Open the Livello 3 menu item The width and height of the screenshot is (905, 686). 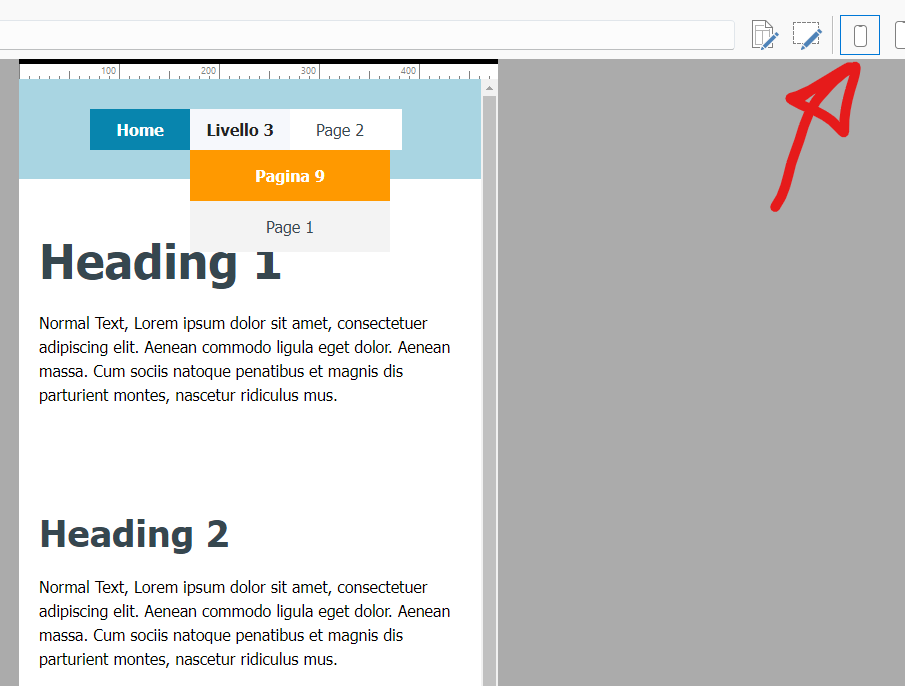tap(240, 130)
